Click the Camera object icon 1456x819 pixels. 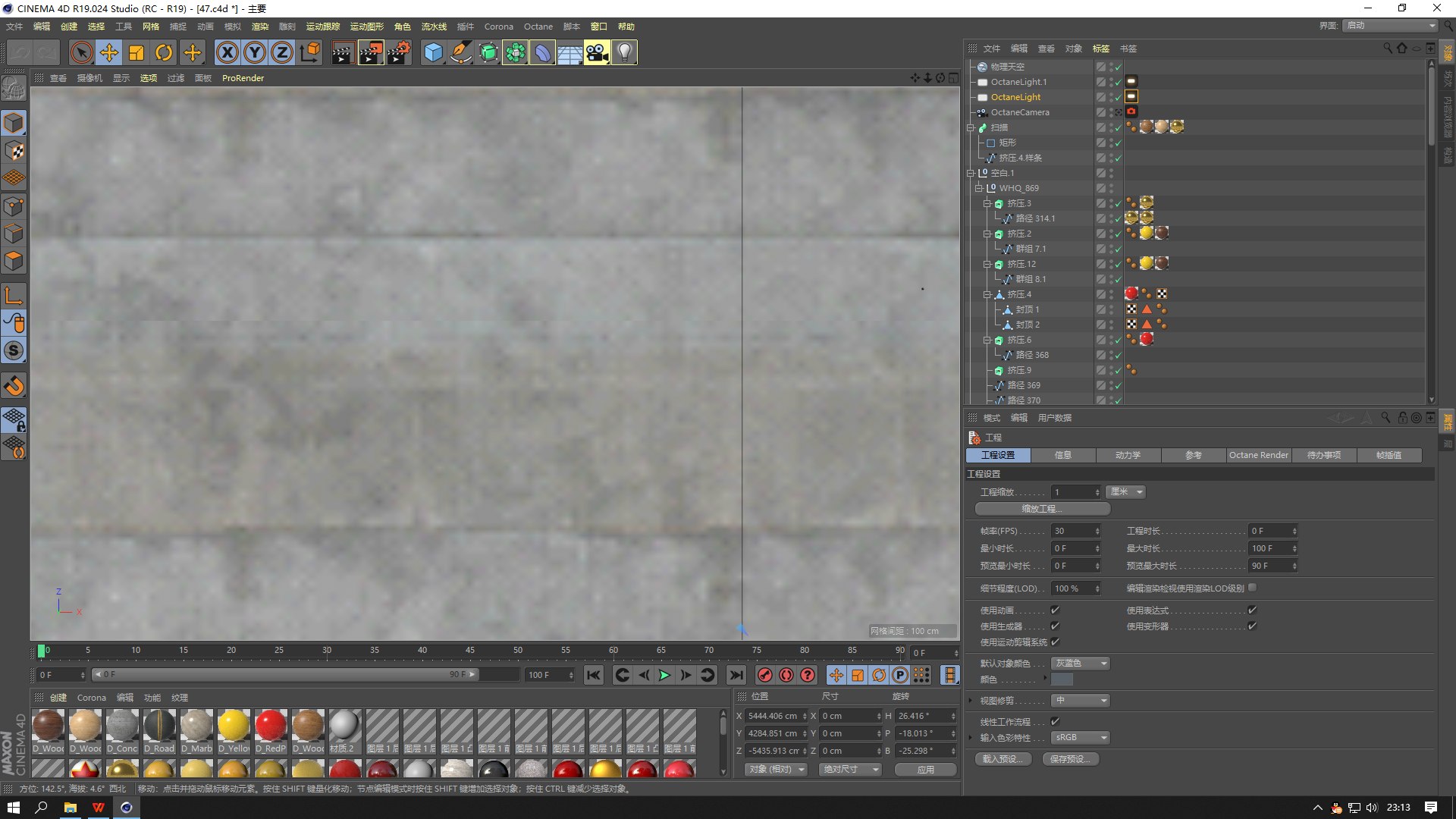[597, 52]
